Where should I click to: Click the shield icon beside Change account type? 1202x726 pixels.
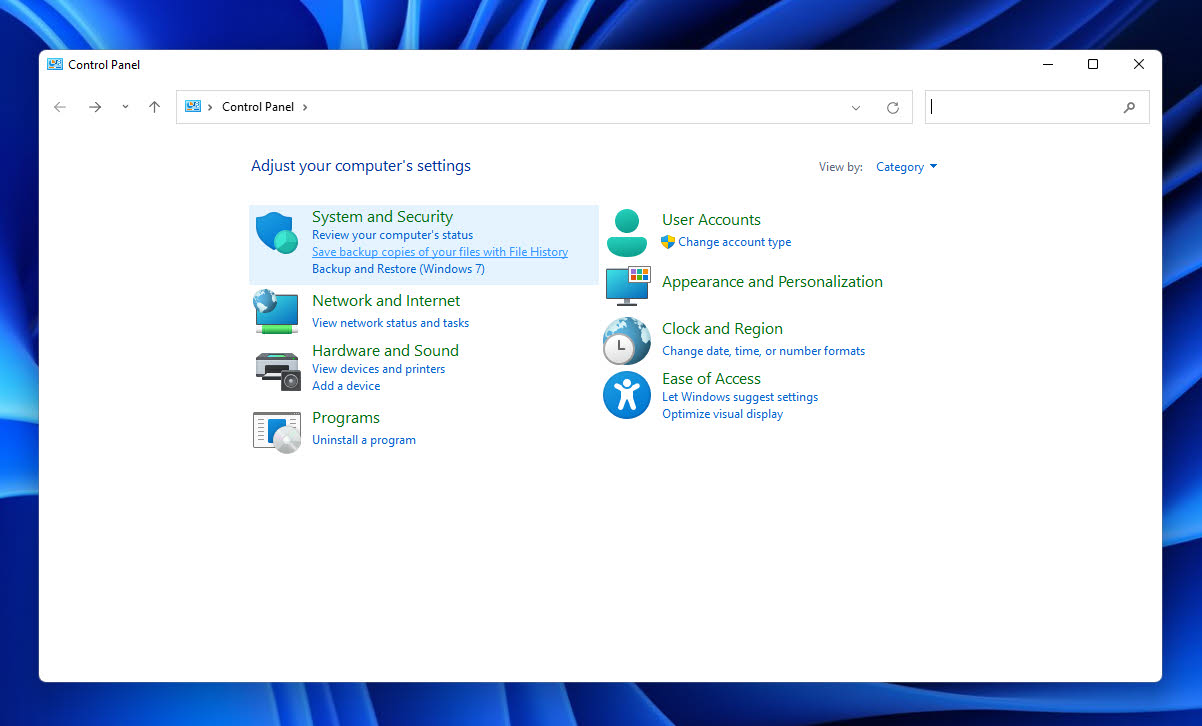[668, 242]
